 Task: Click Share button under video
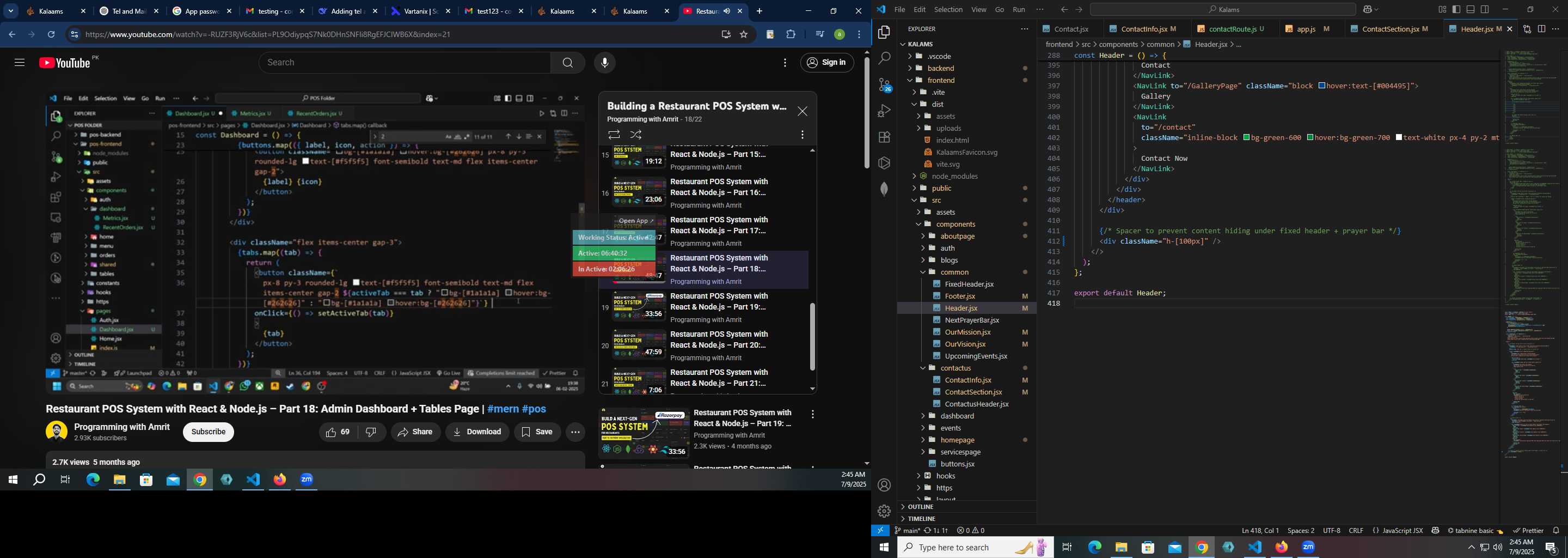(415, 432)
